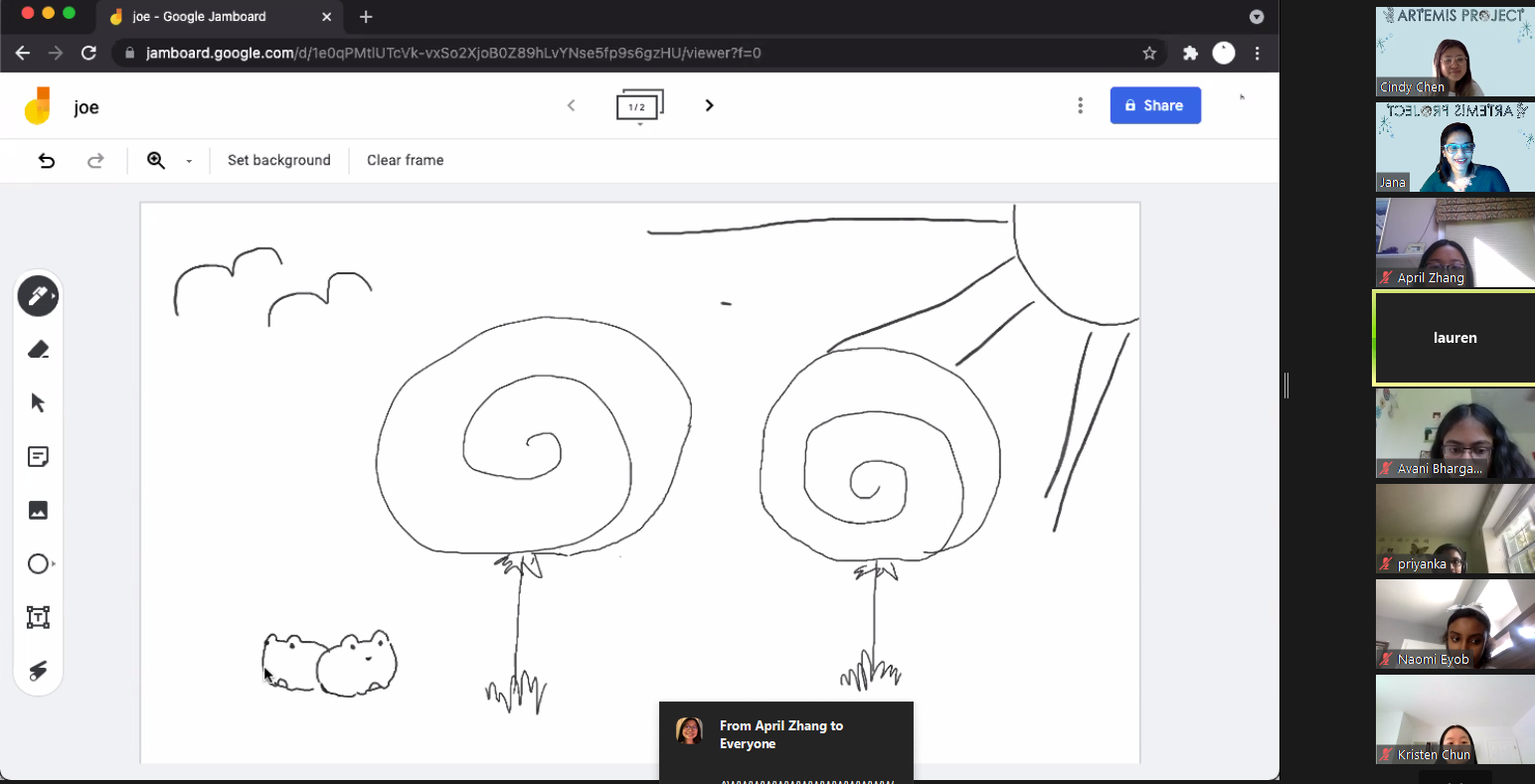This screenshot has height=784, width=1535.
Task: Reload the Jamboard page
Action: click(88, 53)
